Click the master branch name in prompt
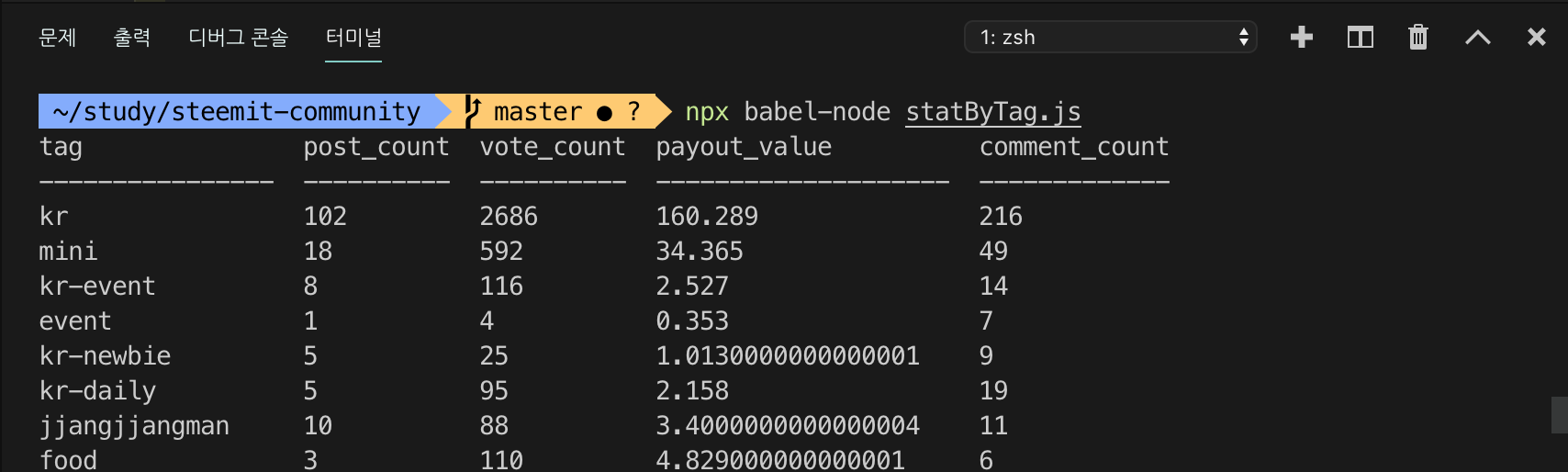Image resolution: width=1568 pixels, height=472 pixels. click(x=537, y=112)
